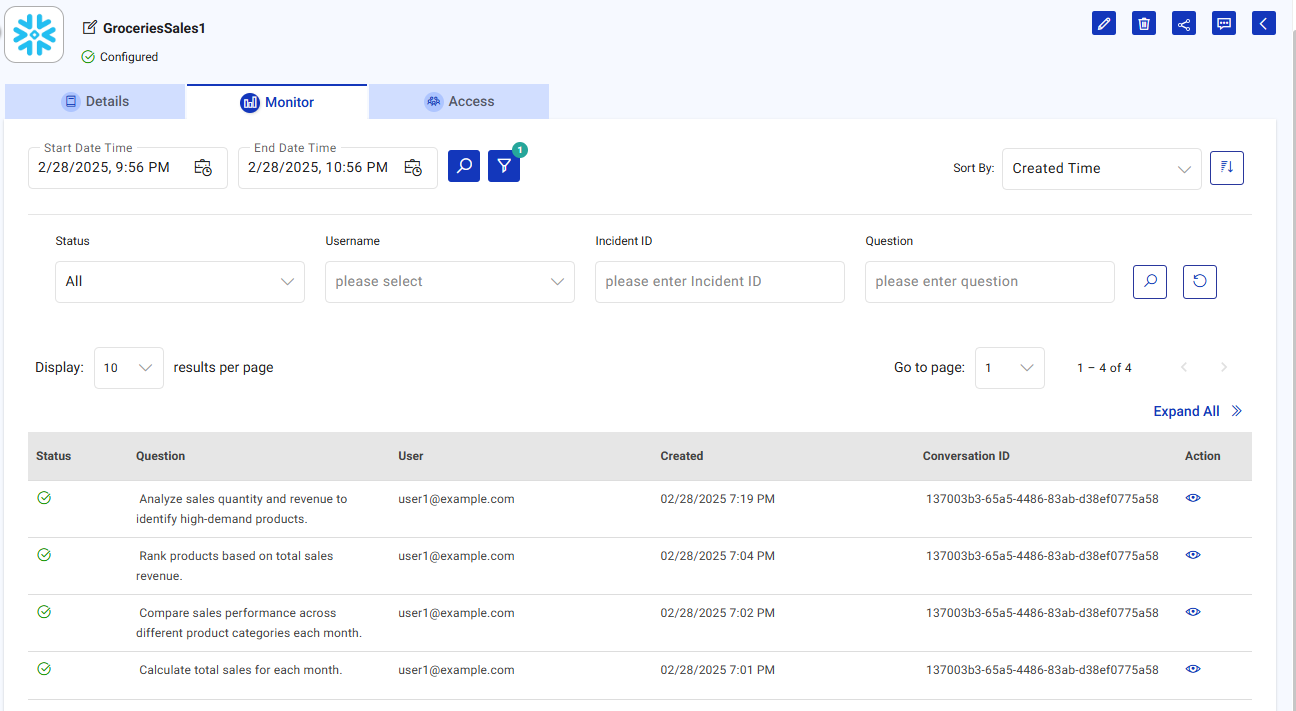Open the Username please select dropdown
This screenshot has height=711, width=1296.
(449, 281)
